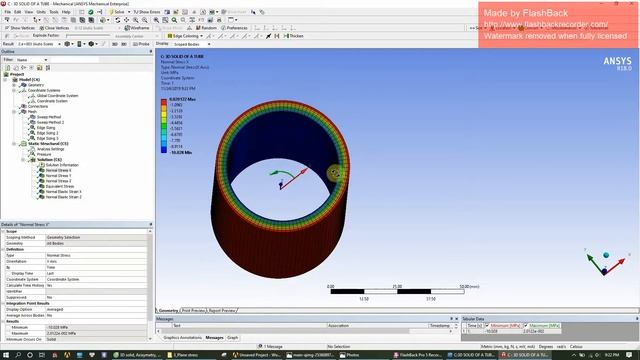Toggle the Minimum parameter checkbox
This screenshot has width=640, height=360.
[8, 327]
